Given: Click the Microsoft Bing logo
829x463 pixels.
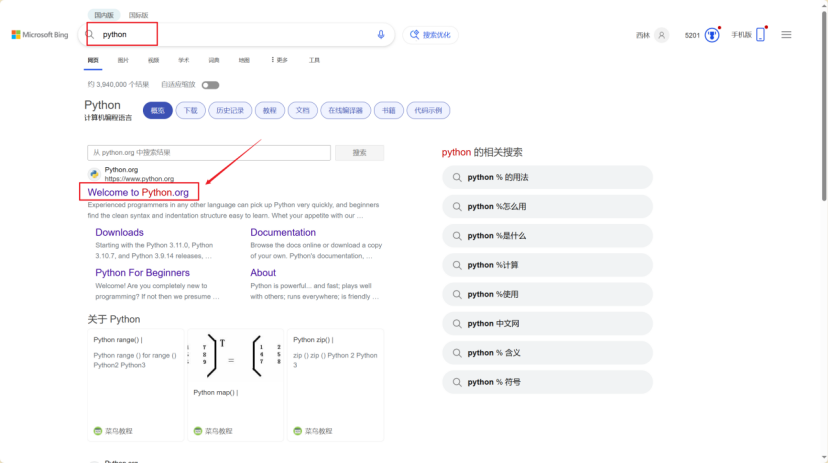Looking at the screenshot, I should pos(40,35).
